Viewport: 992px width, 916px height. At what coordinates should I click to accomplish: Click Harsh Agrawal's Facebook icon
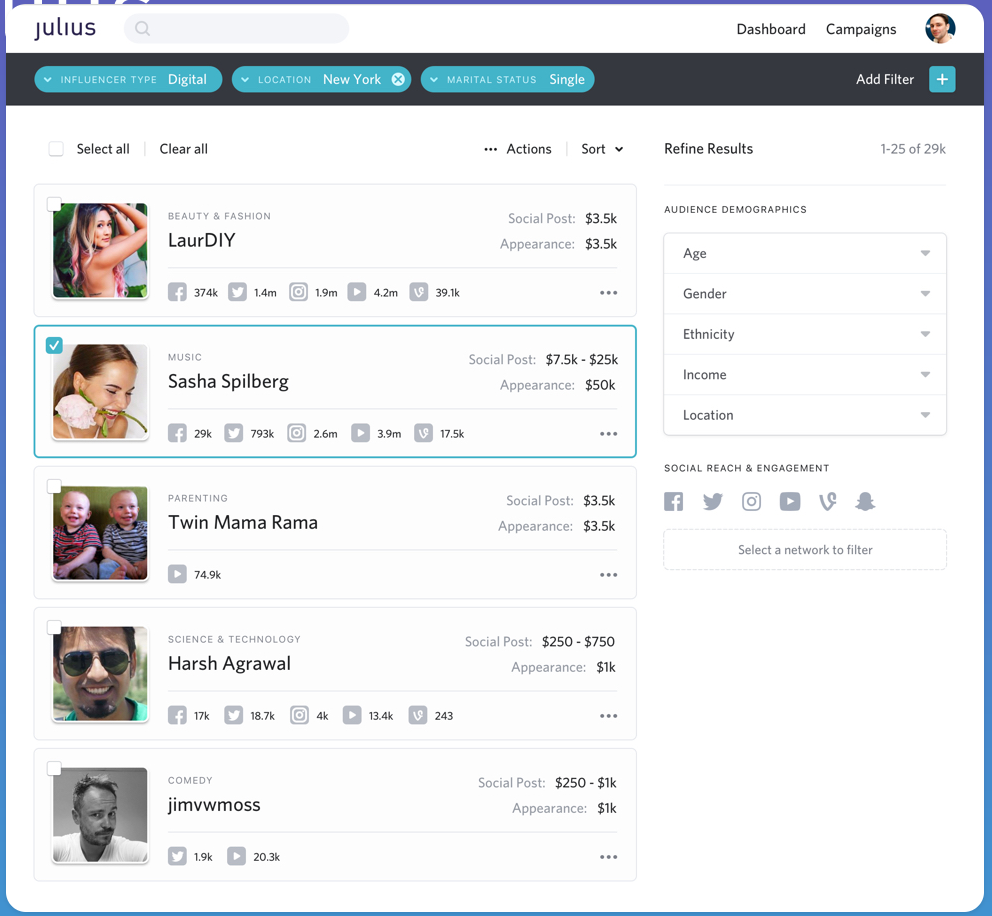tap(177, 715)
